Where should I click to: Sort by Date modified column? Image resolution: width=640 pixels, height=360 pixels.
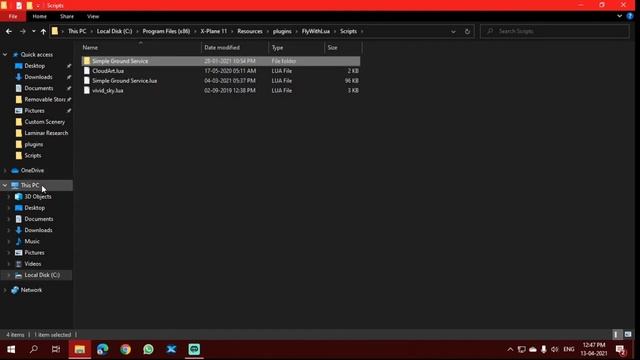(x=235, y=48)
